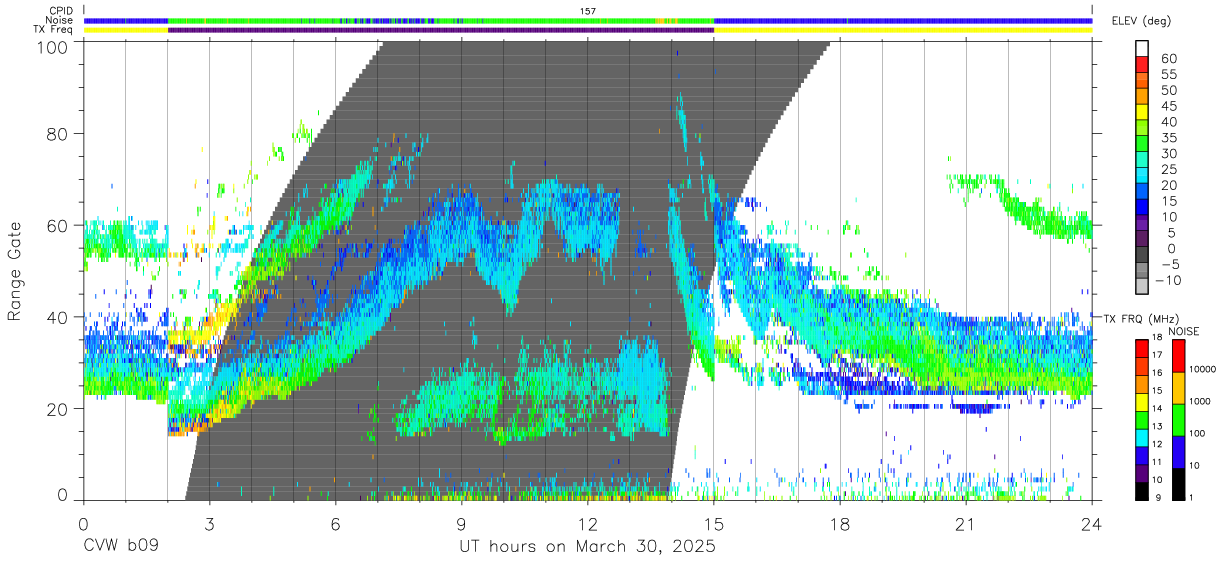The height and width of the screenshot is (567, 1228).
Task: Click the 6 tick on the UT hours axis
Action: [x=335, y=524]
